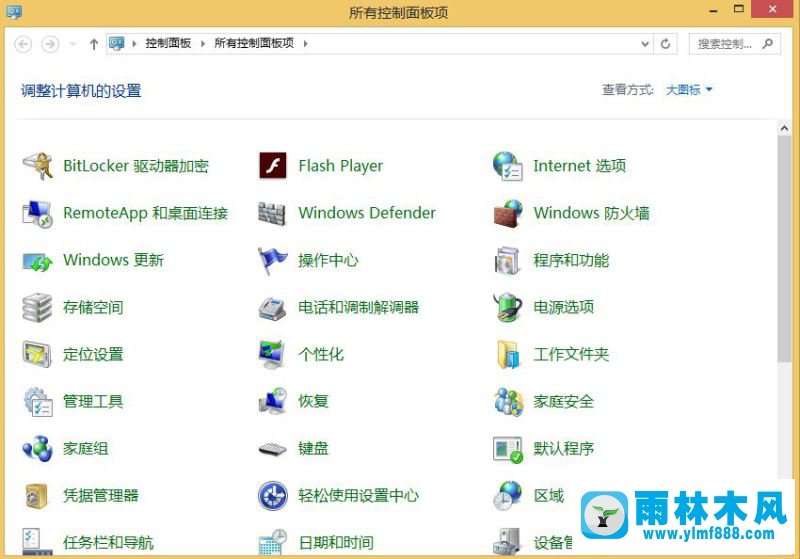Open the 家庭安全 people icon
The image size is (800, 559).
pyautogui.click(x=508, y=402)
